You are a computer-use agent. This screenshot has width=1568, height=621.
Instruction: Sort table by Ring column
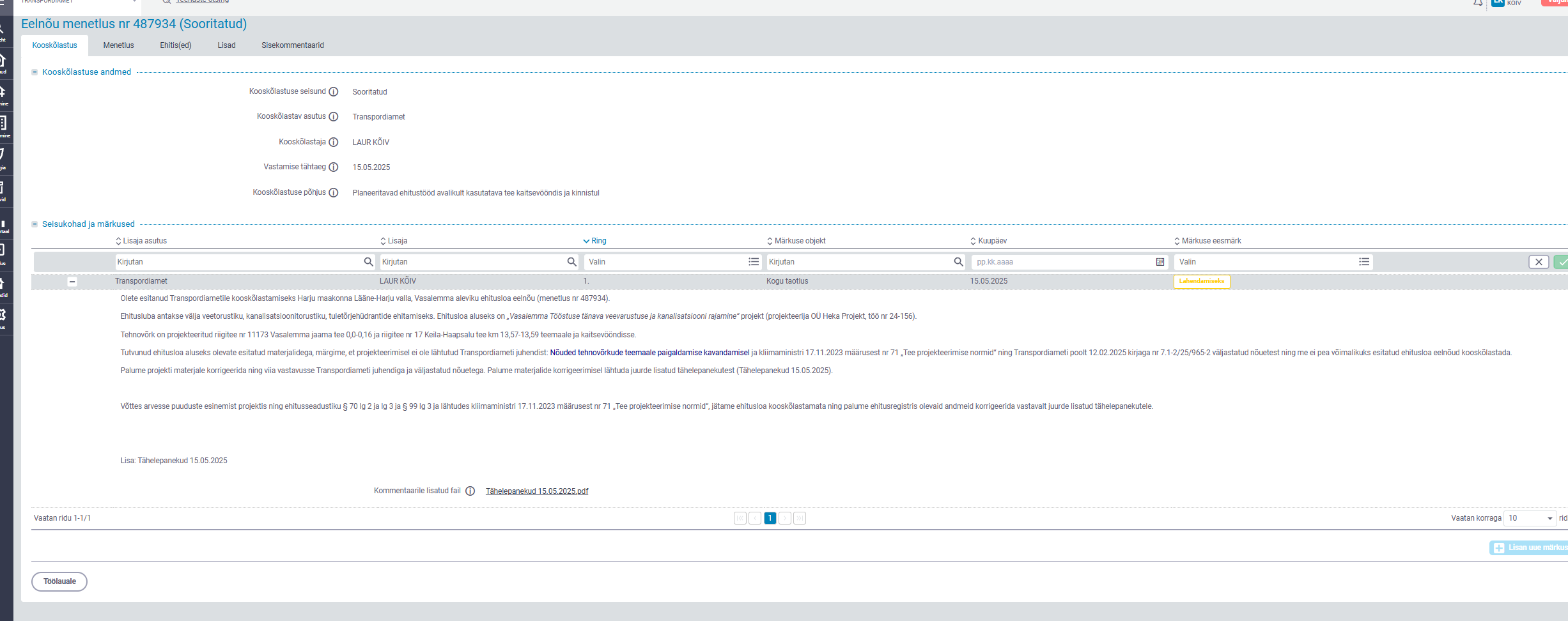[594, 241]
